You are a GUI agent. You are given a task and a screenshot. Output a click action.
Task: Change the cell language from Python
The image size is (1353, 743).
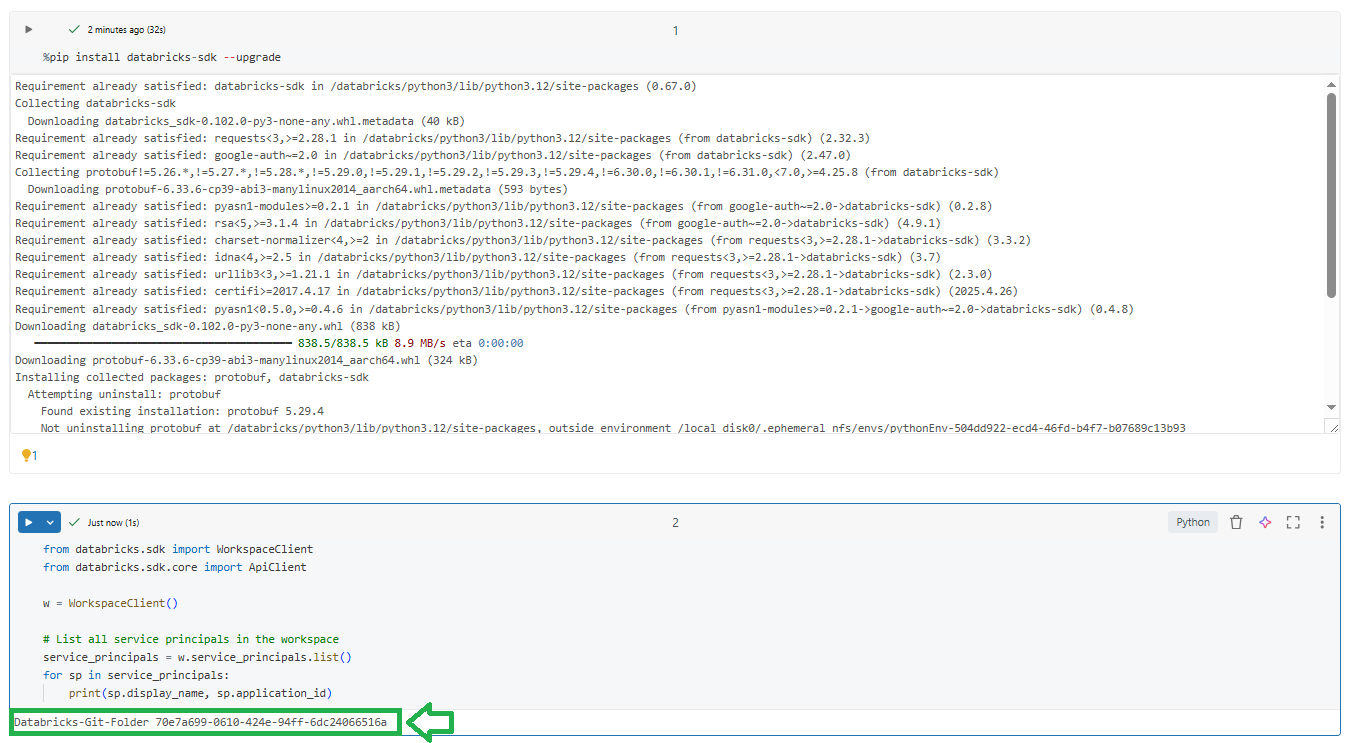tap(1193, 522)
